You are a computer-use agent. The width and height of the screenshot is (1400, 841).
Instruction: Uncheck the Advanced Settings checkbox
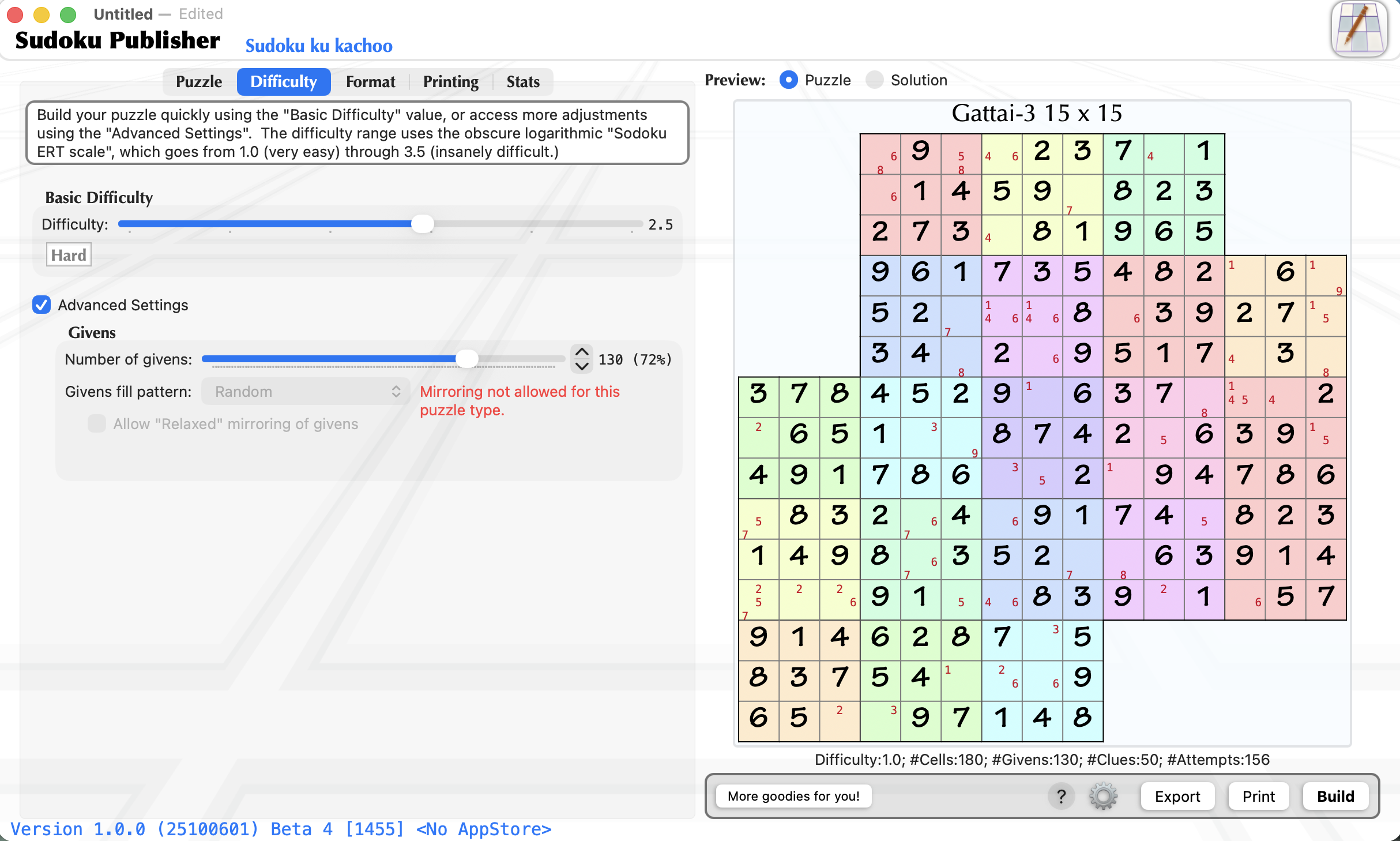click(x=42, y=305)
